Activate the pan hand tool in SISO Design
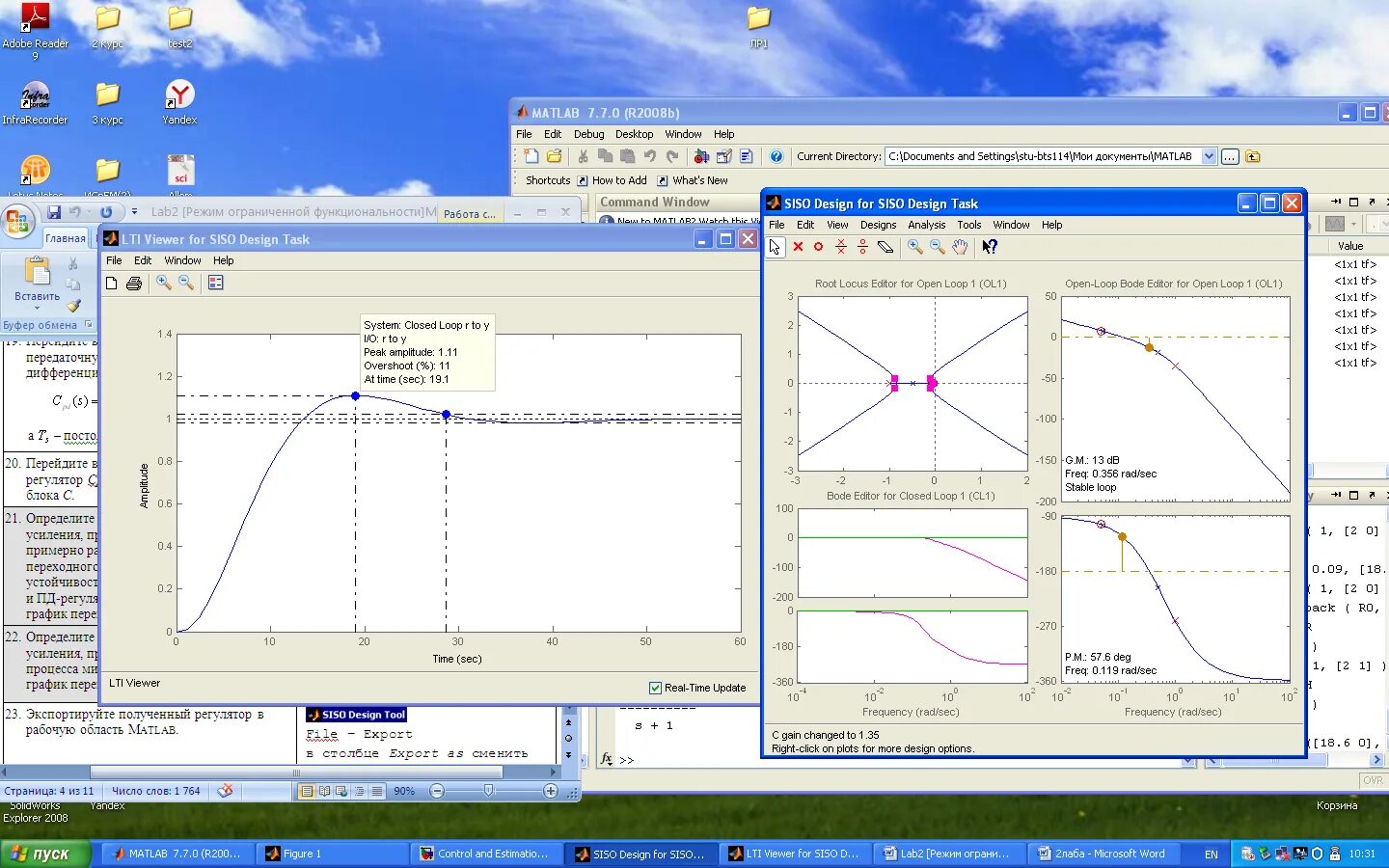The width and height of the screenshot is (1389, 868). tap(960, 247)
